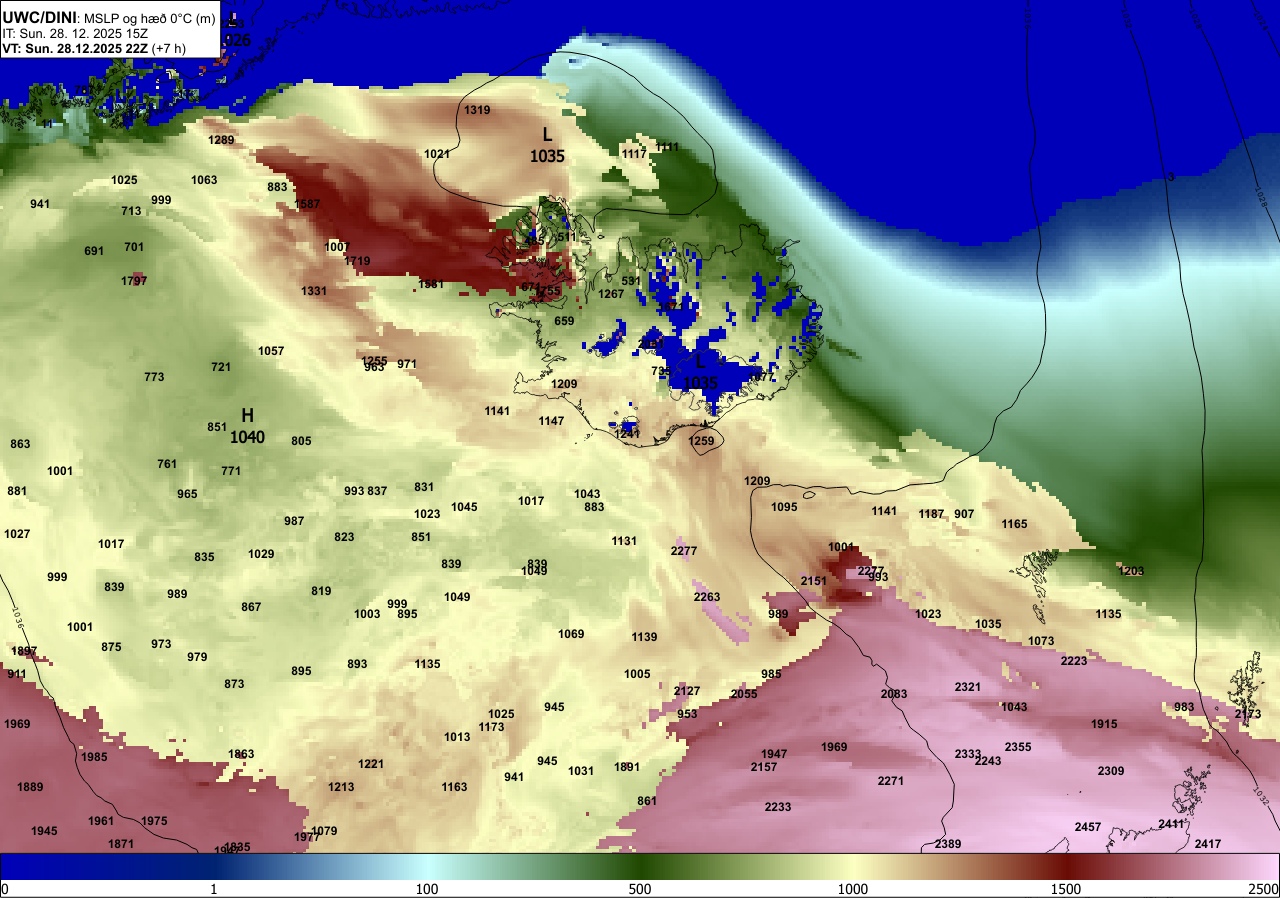Image resolution: width=1280 pixels, height=898 pixels.
Task: Click the height value 2389
Action: (x=948, y=844)
